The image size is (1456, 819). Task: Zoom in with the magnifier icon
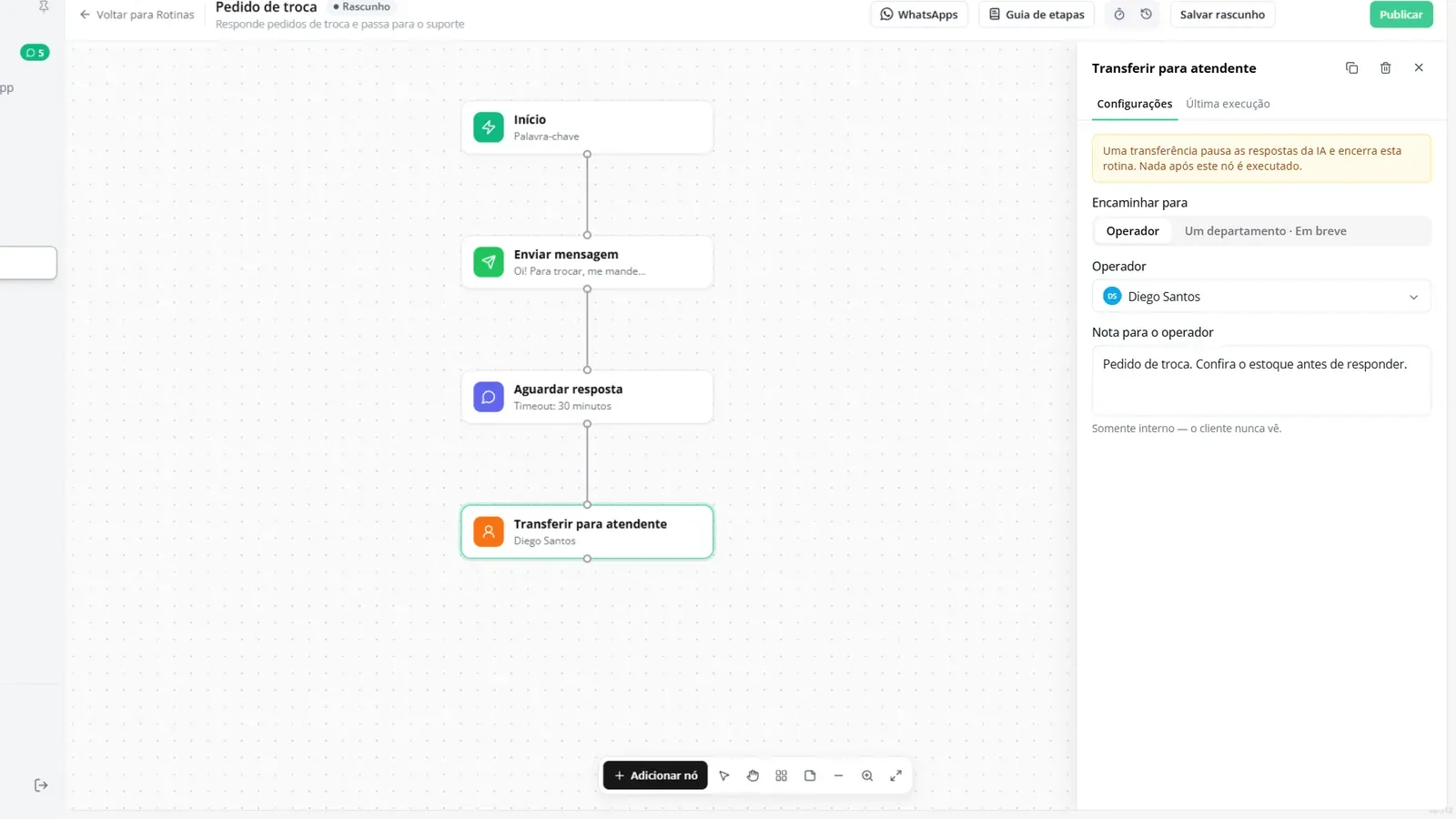click(867, 775)
